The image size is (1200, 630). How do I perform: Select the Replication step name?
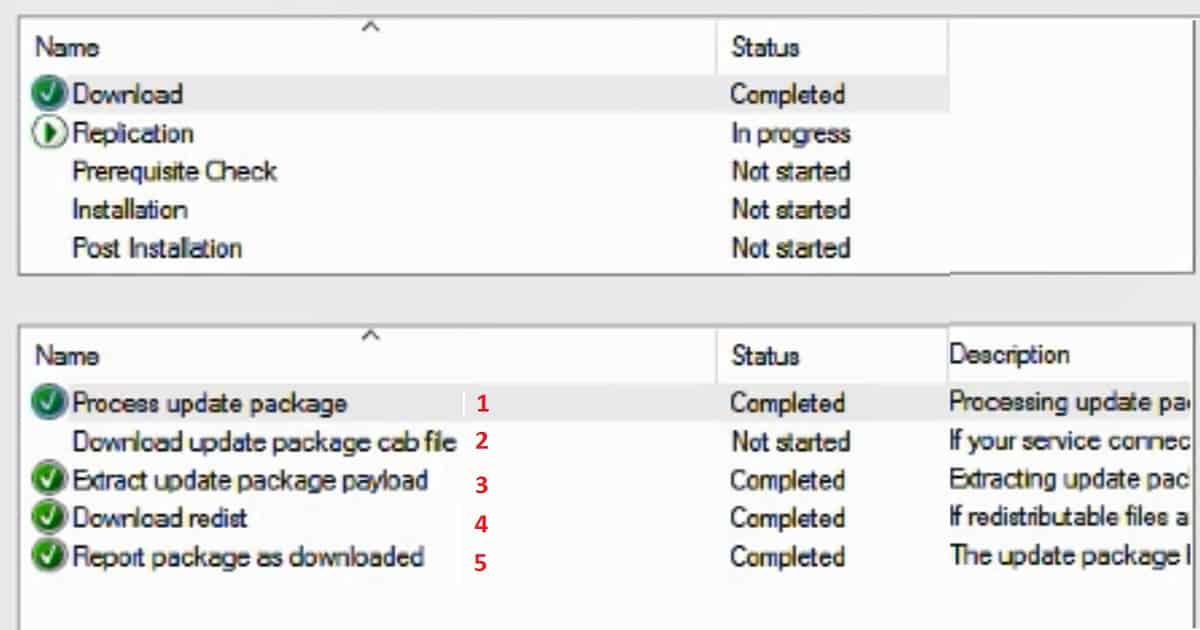133,133
